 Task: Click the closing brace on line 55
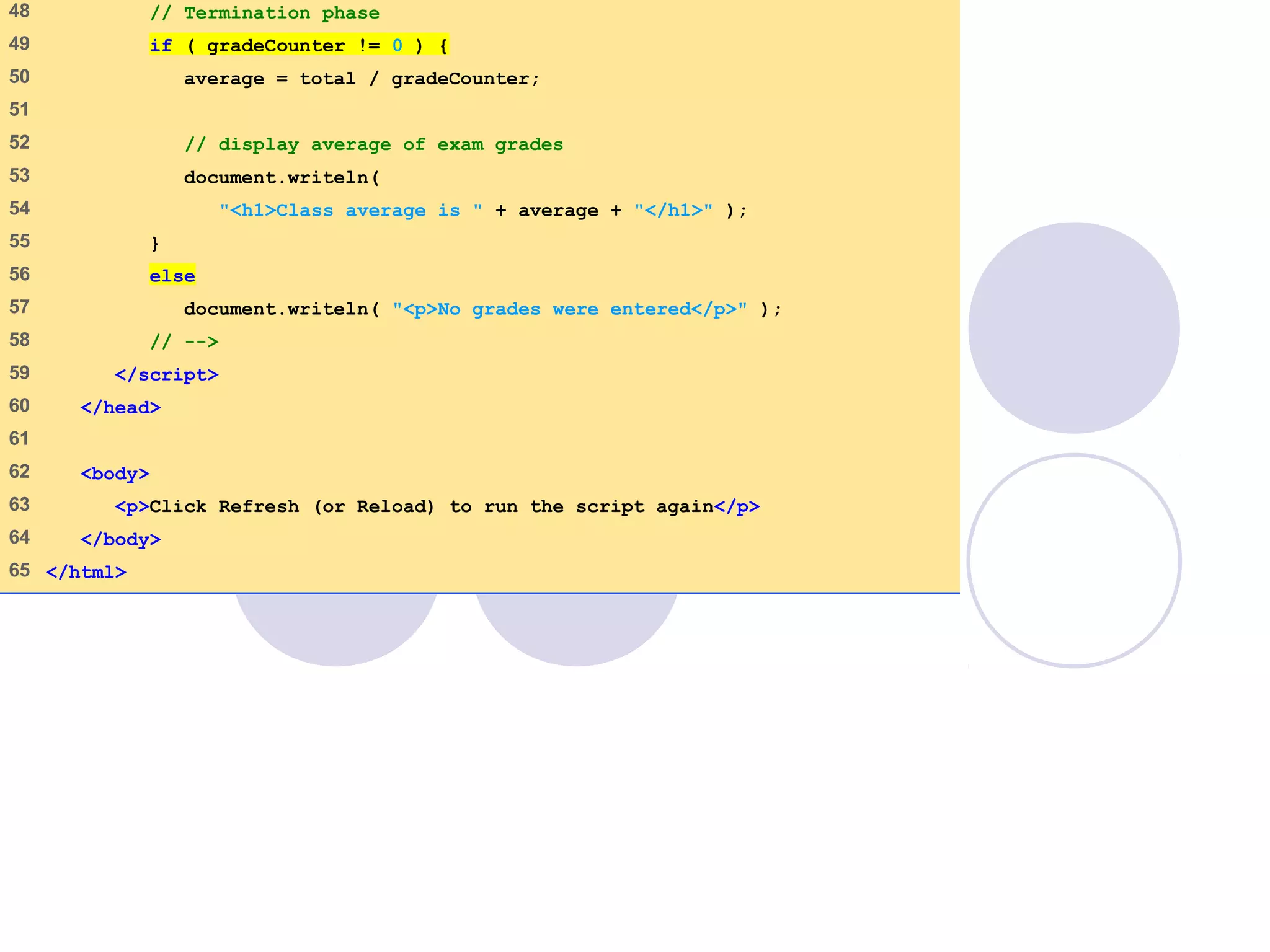(155, 243)
